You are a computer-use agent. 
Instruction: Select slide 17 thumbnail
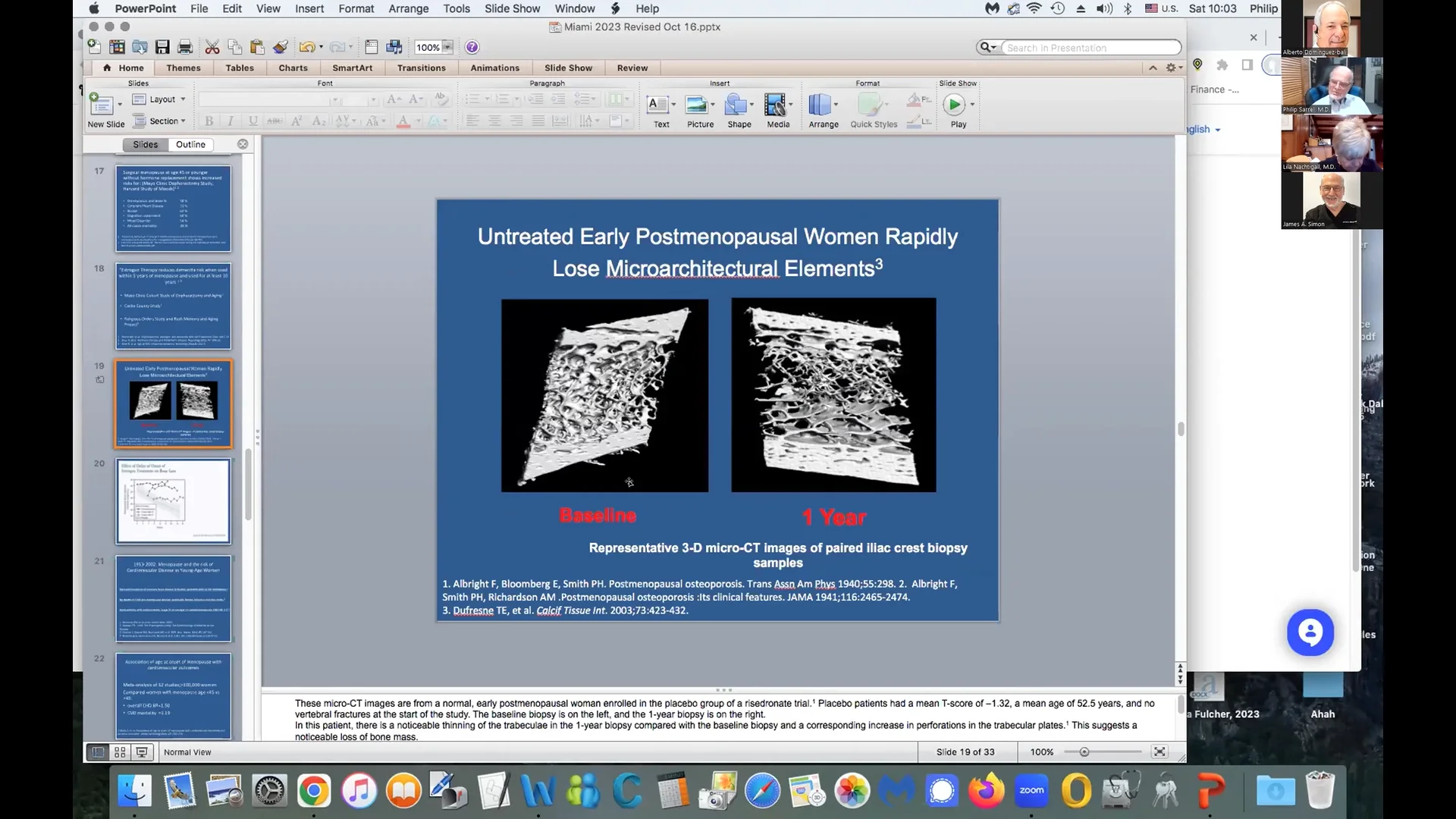173,209
